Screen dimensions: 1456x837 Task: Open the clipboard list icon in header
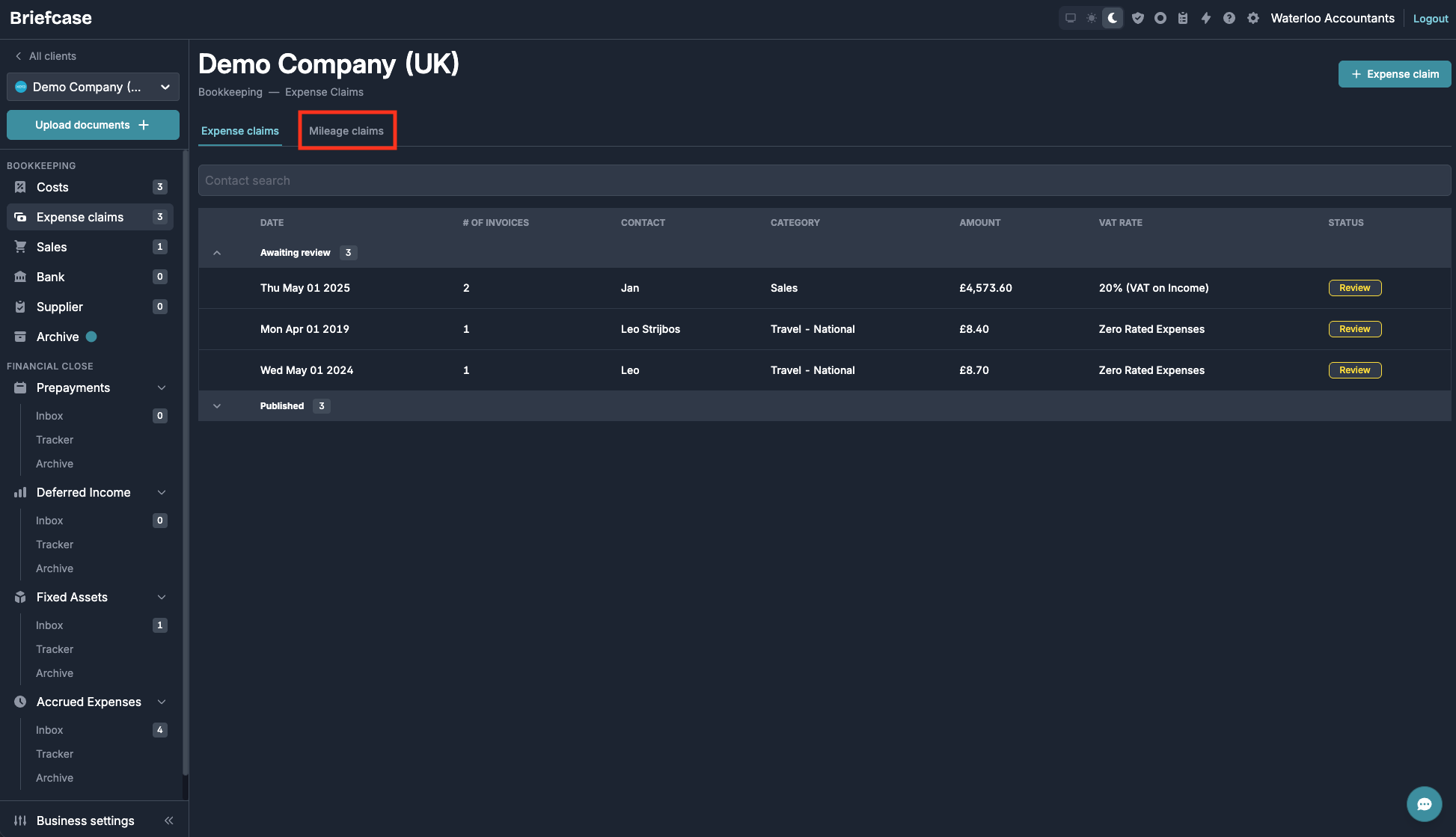coord(1183,18)
